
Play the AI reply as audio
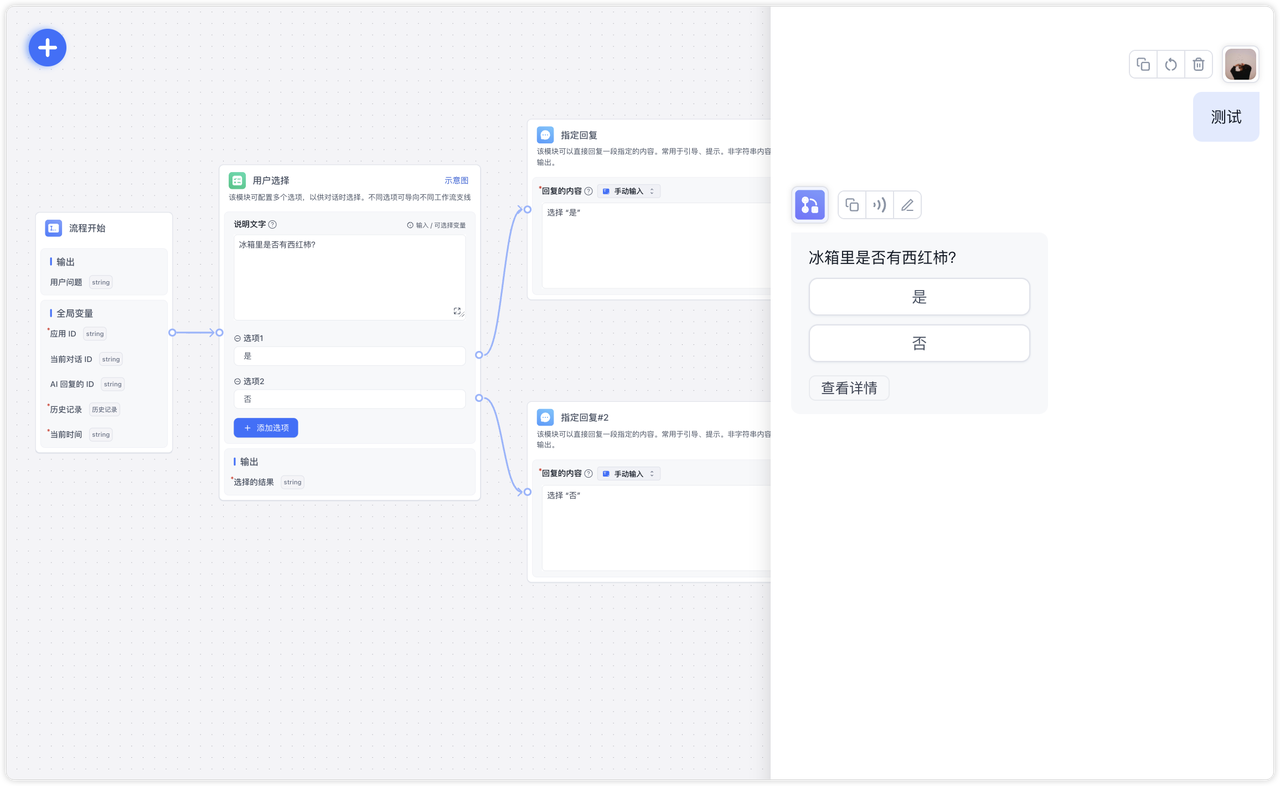click(x=879, y=205)
